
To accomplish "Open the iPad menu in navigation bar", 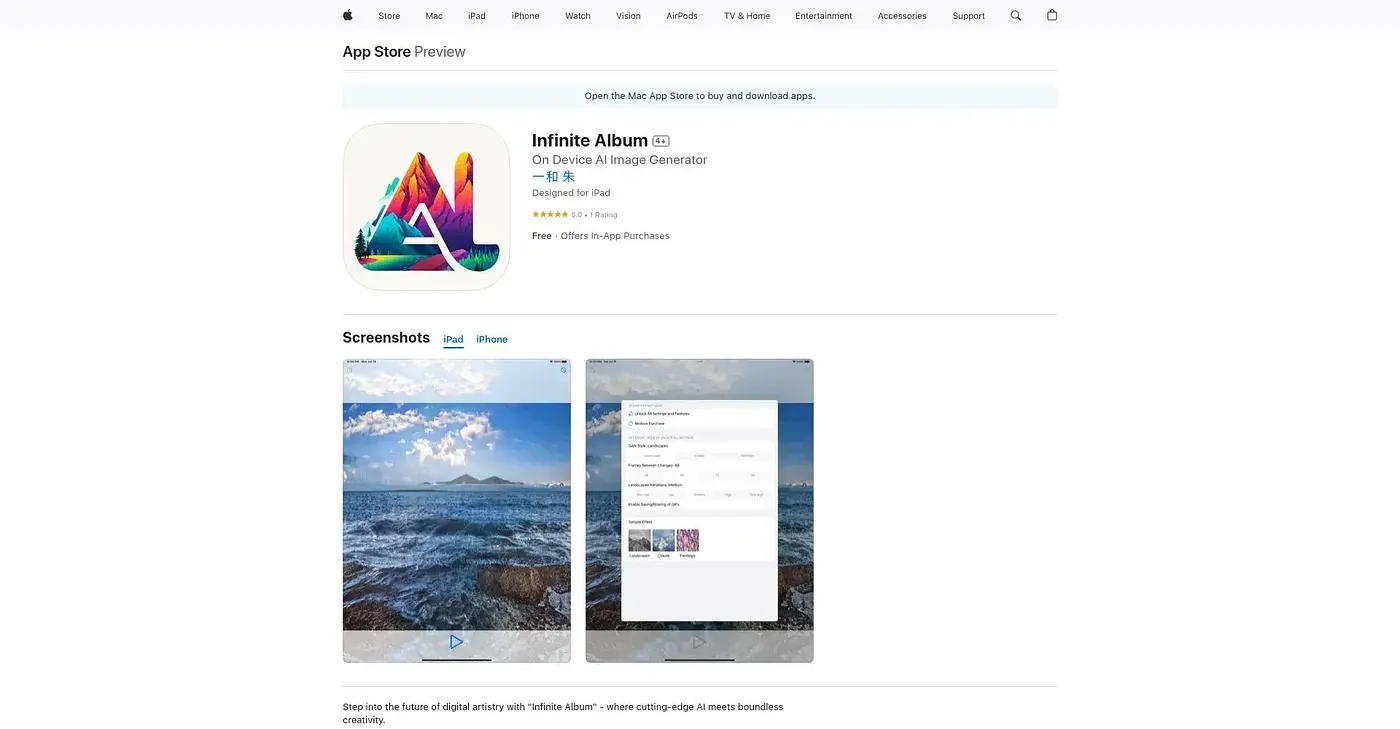I will tap(477, 16).
